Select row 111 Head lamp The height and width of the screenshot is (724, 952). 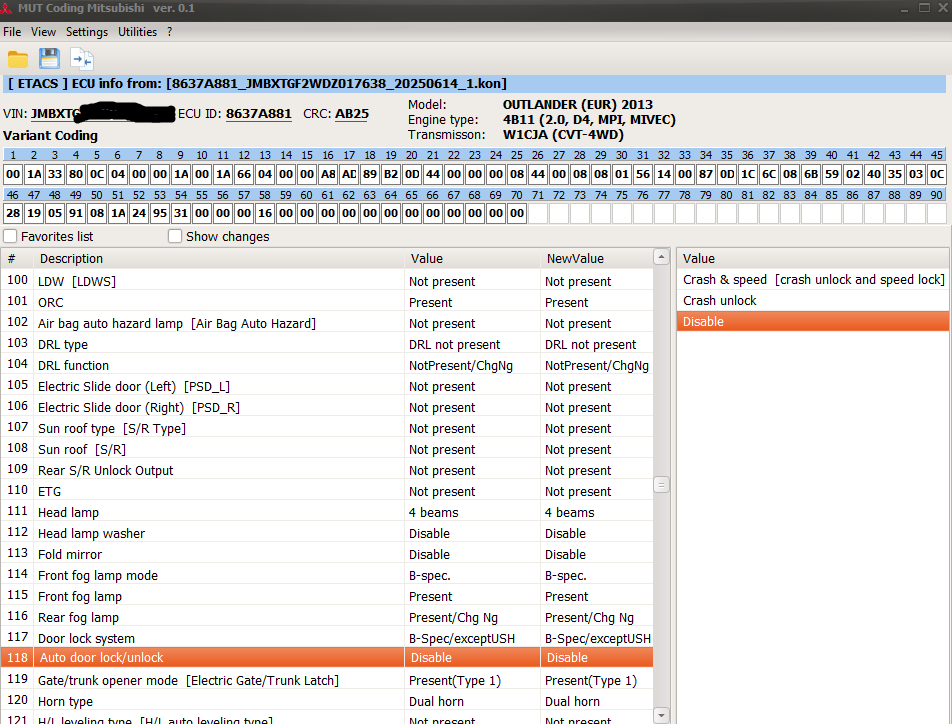327,512
